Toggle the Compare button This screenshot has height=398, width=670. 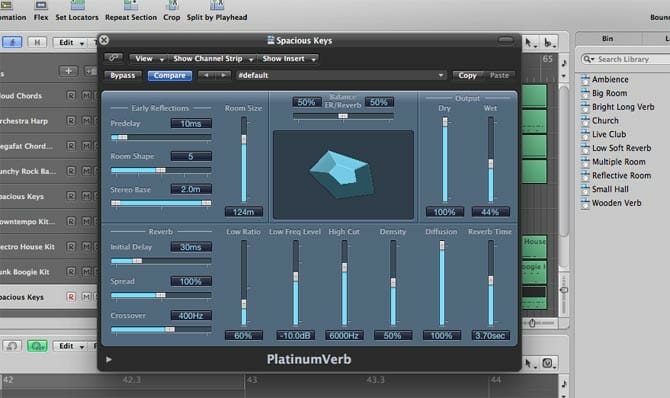pyautogui.click(x=170, y=75)
